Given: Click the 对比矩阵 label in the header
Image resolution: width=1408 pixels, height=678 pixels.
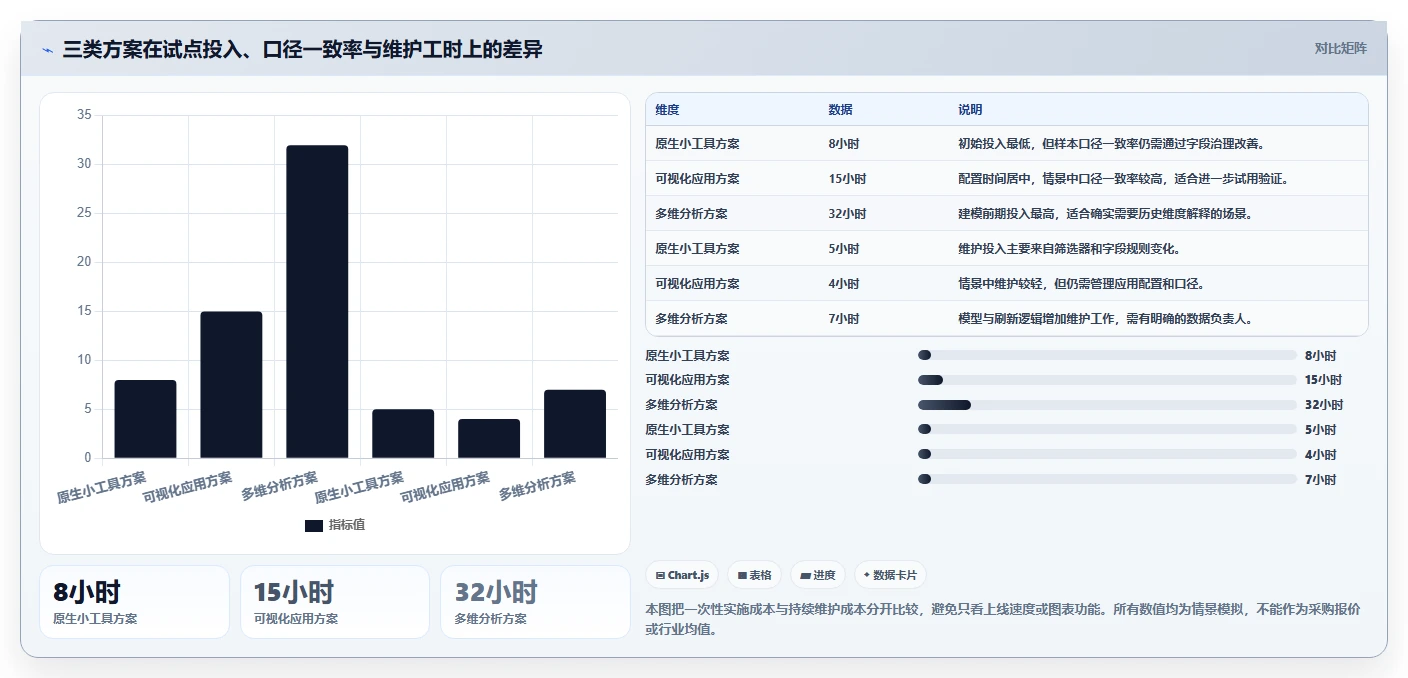Looking at the screenshot, I should pyautogui.click(x=1340, y=49).
